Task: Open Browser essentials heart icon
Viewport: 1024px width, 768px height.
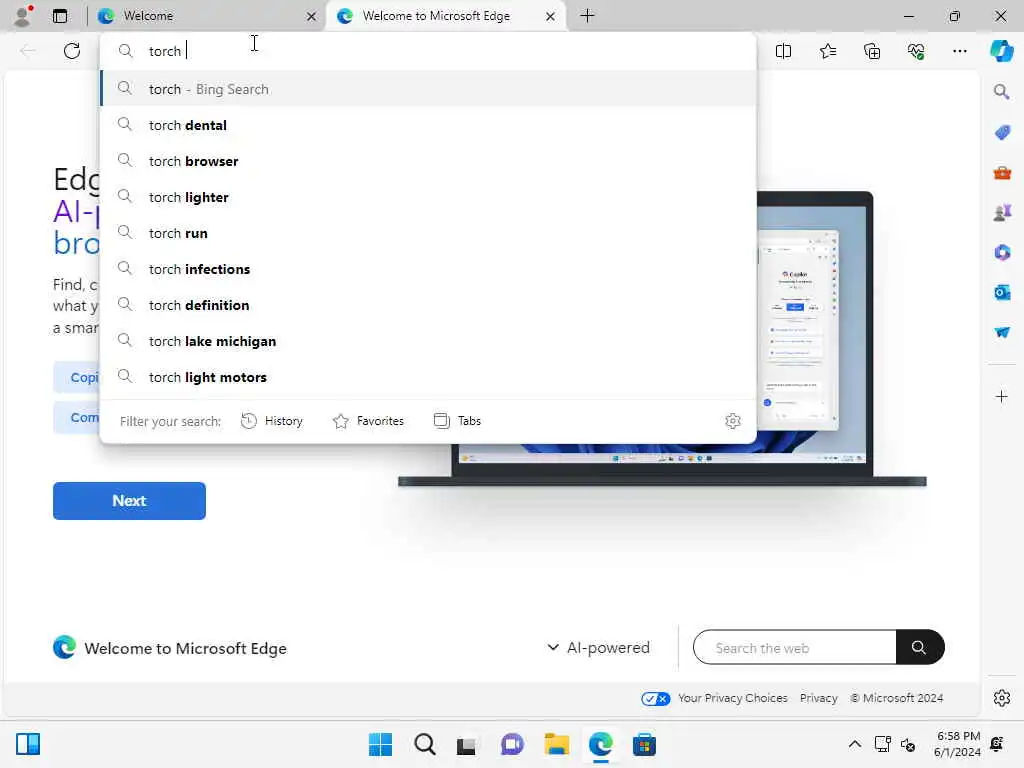Action: (916, 51)
